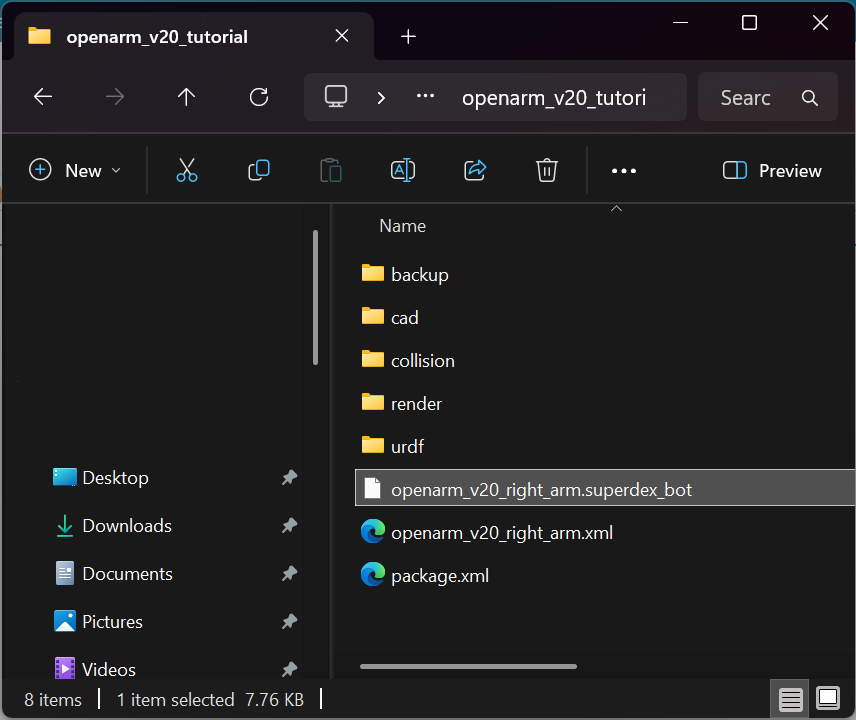Viewport: 856px width, 720px height.
Task: Unpin Downloads using its pin icon
Action: coord(289,526)
